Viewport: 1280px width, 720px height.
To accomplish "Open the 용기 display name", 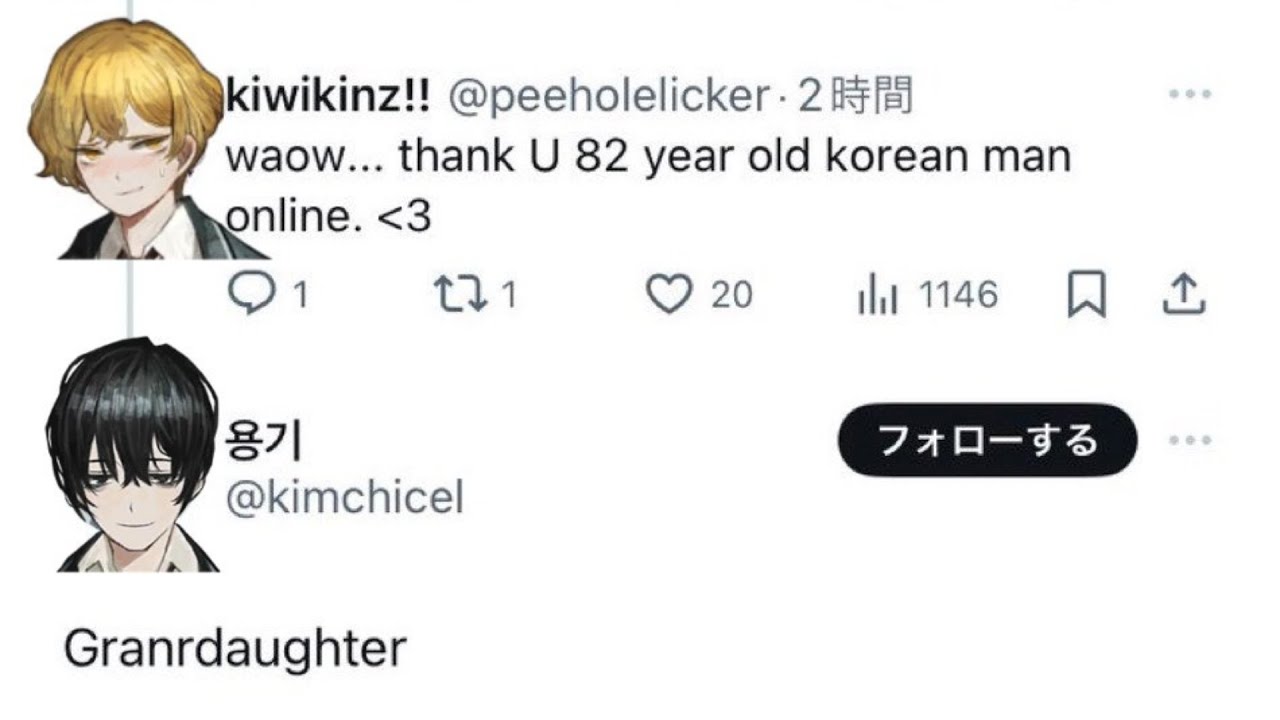I will 266,441.
